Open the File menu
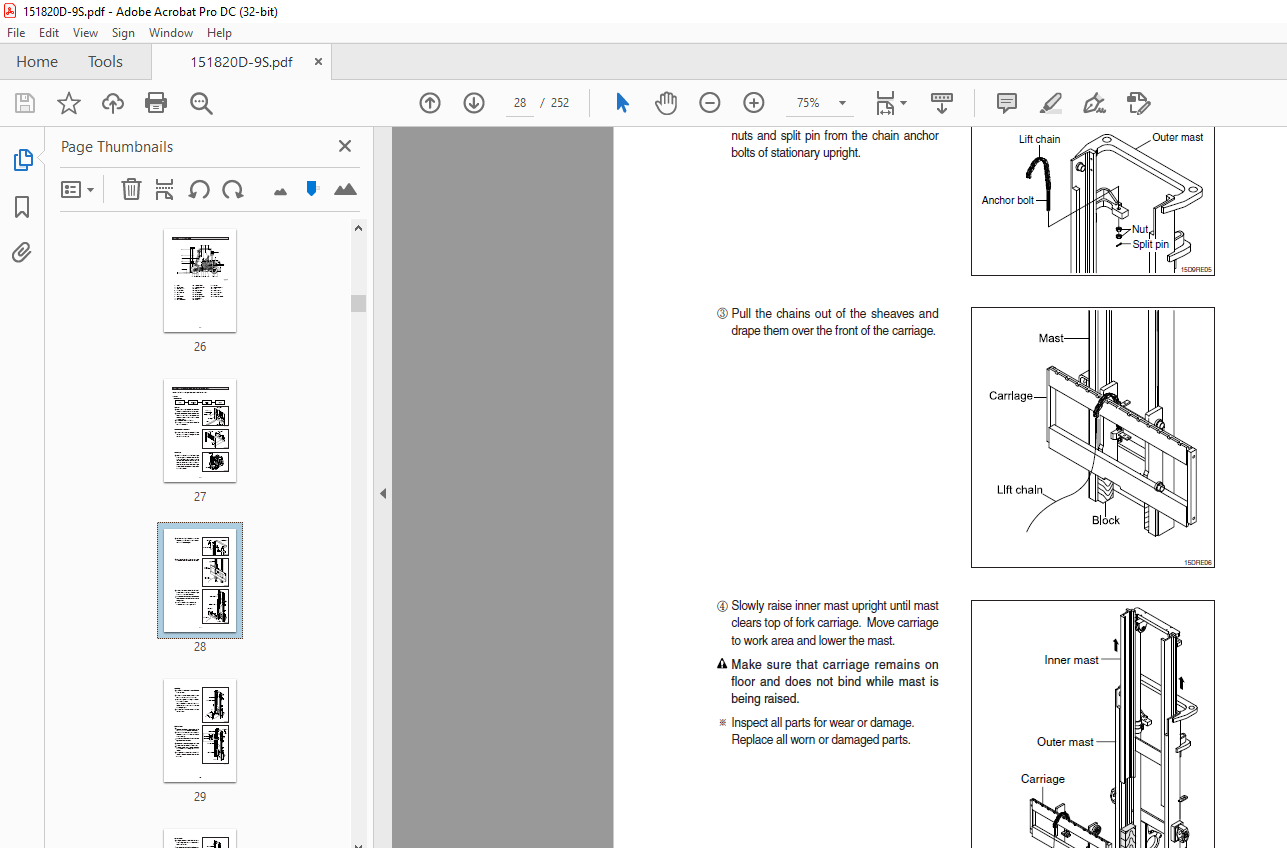The height and width of the screenshot is (848, 1287). tap(16, 33)
